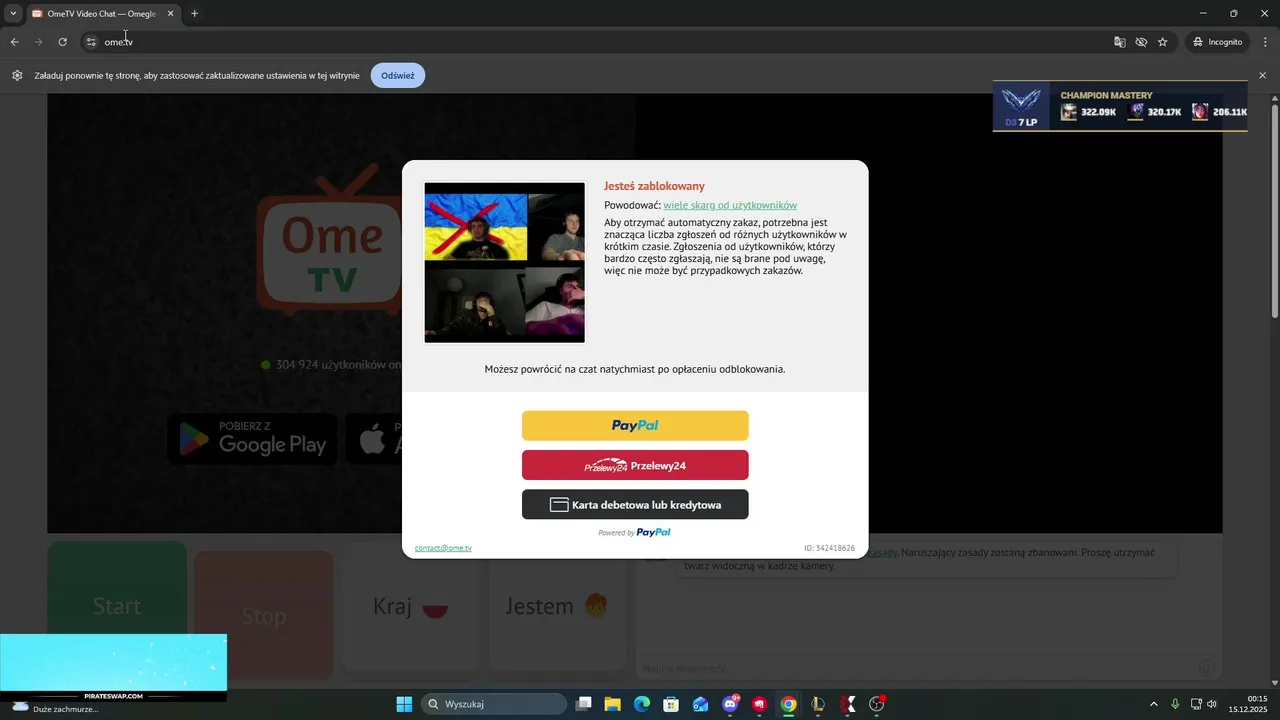Image resolution: width=1280 pixels, height=720 pixels.
Task: View site information icon in address bar
Action: click(90, 42)
